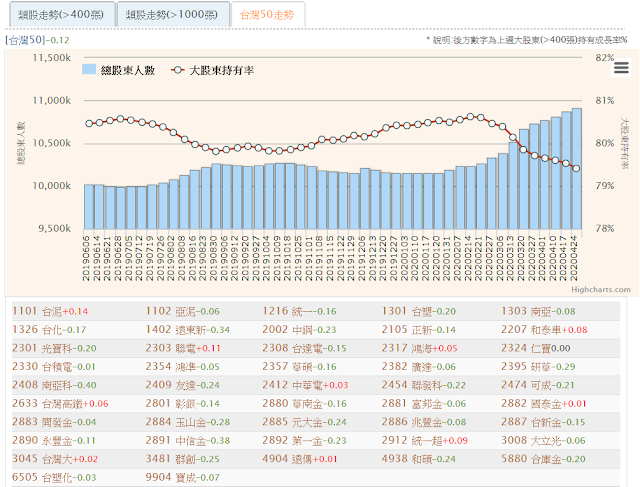Switch to 類股走勢(>1000張) tab
The width and height of the screenshot is (640, 487).
(173, 15)
